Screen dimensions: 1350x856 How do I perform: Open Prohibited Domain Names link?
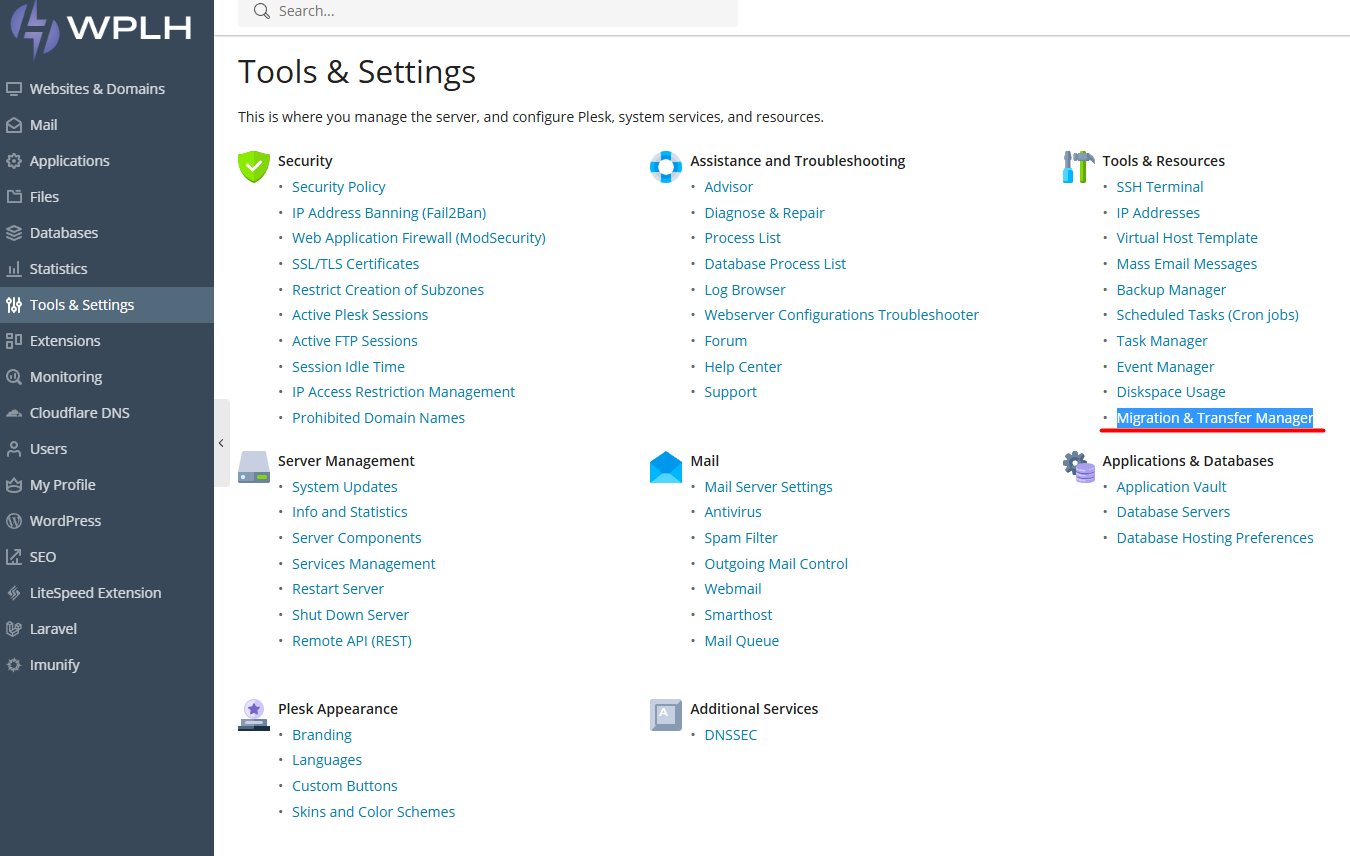tap(378, 418)
